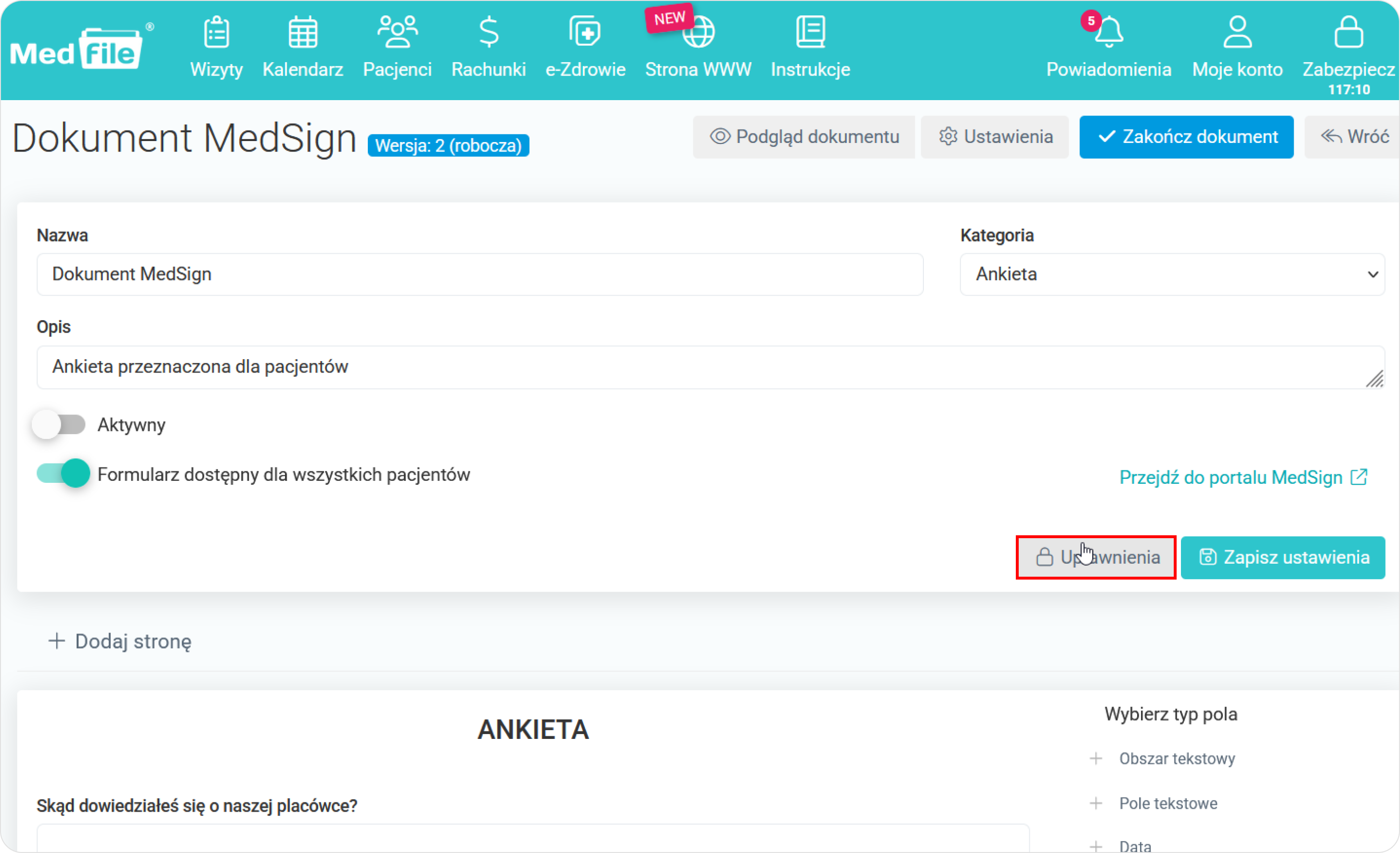Screen dimensions: 1400x853
Task: Disable Formularz dostępny dla wszystkich pacjentów toggle
Action: click(x=64, y=473)
